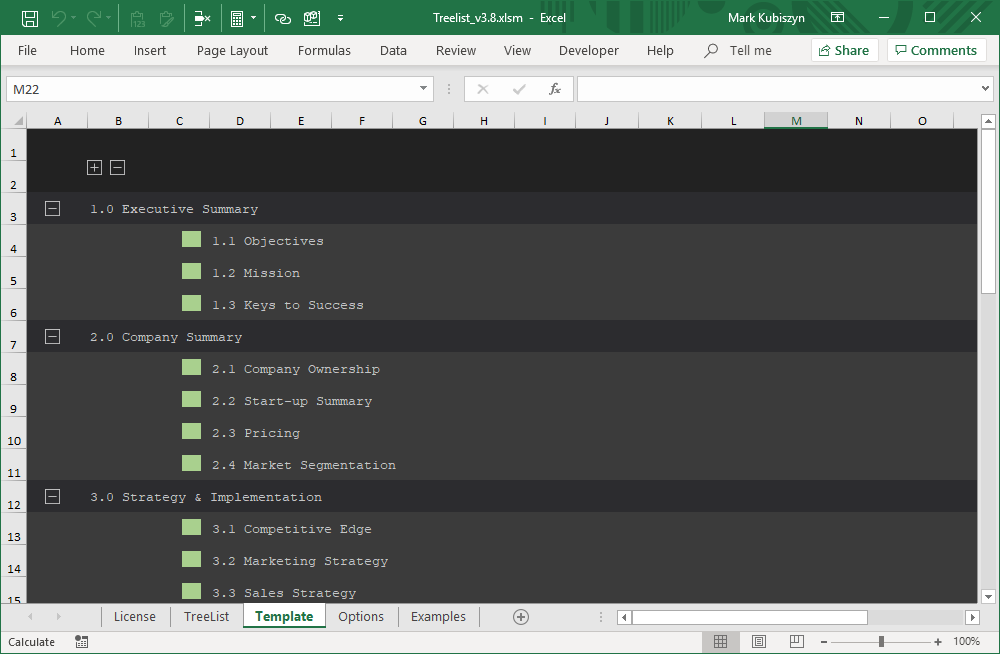Open the Formulas ribbon tab
Screen dimensions: 1000x654
click(x=324, y=50)
